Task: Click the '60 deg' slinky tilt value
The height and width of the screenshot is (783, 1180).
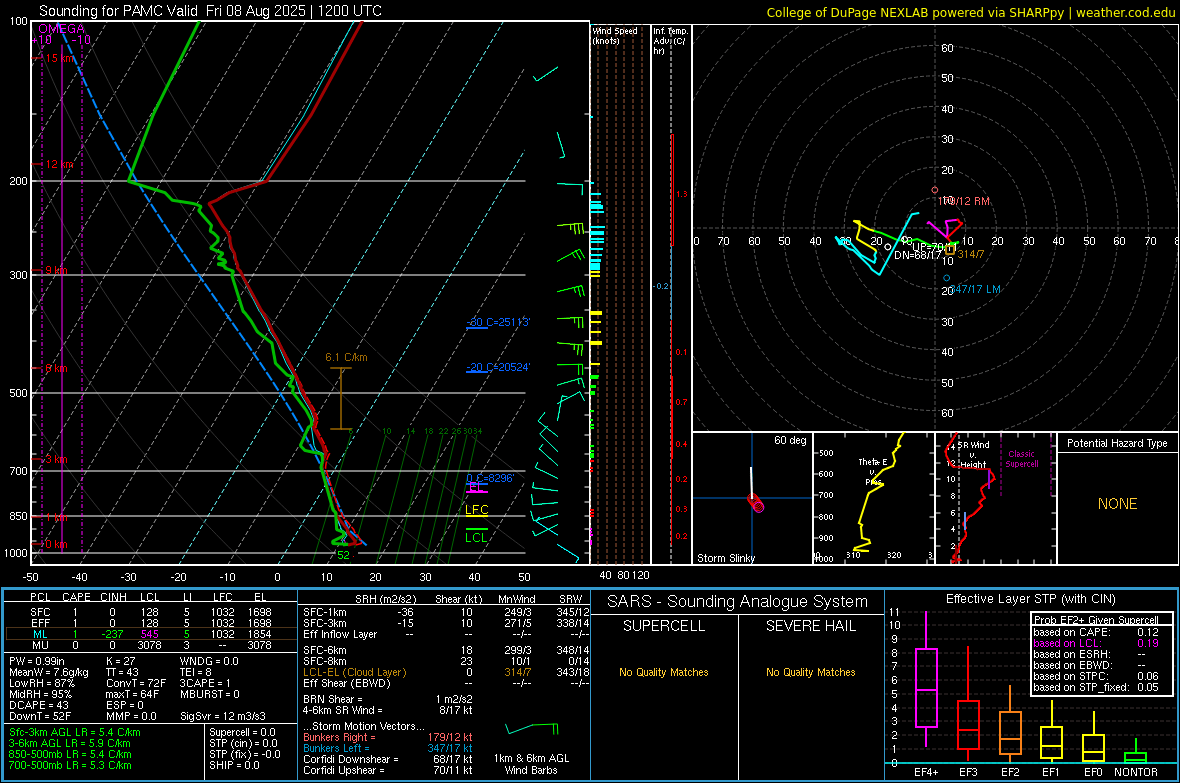Action: (790, 440)
